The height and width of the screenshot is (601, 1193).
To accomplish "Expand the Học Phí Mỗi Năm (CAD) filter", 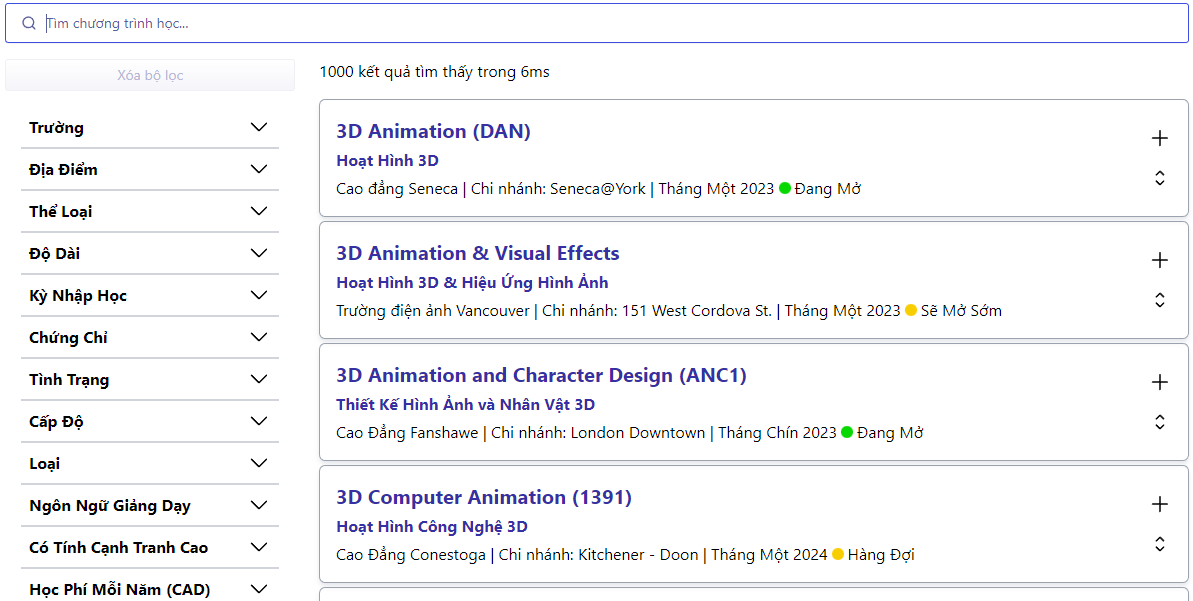I will tap(150, 589).
